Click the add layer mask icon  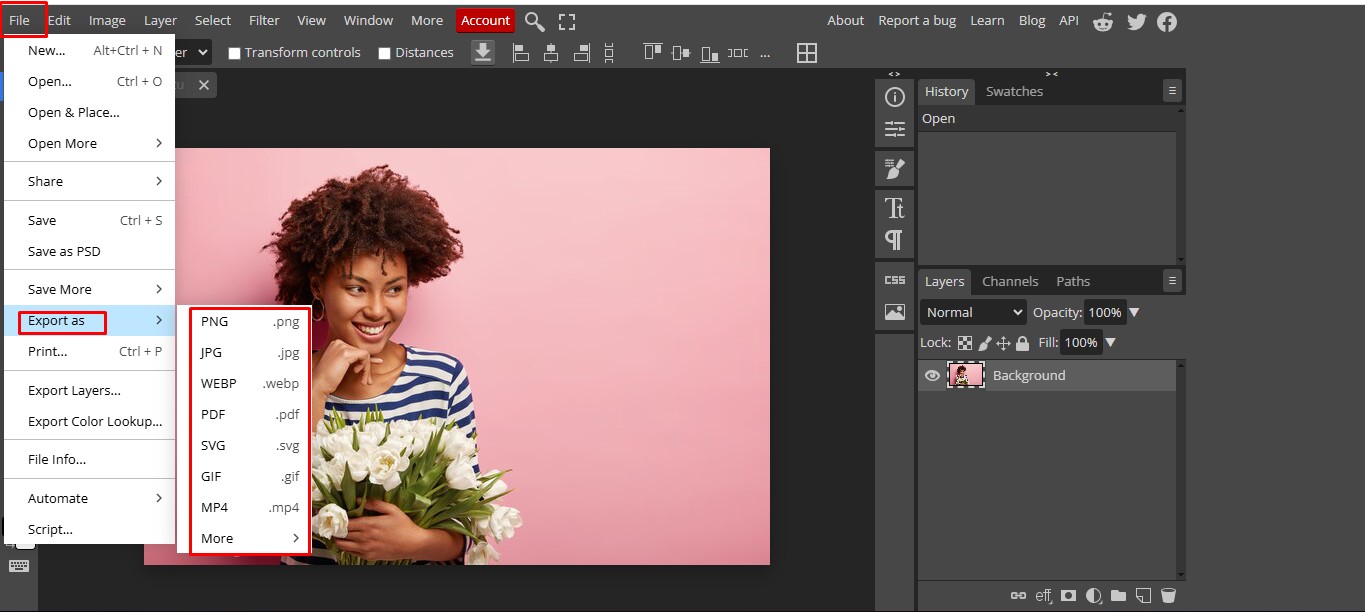click(1068, 595)
